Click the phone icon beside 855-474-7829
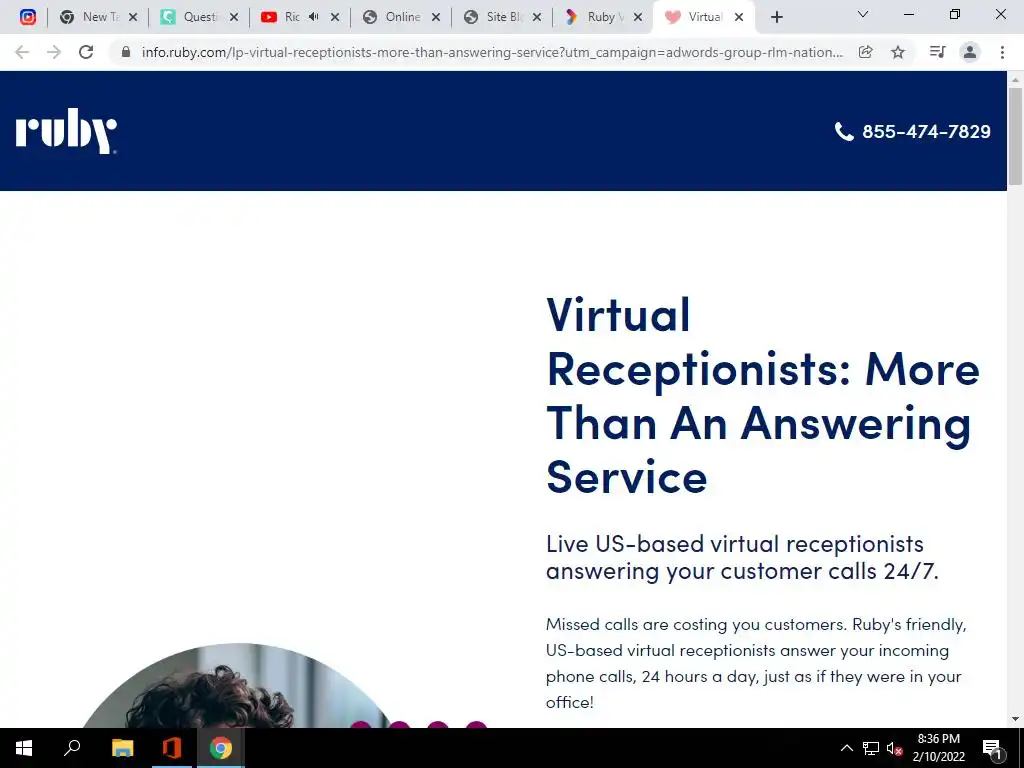The height and width of the screenshot is (768, 1024). [x=844, y=132]
